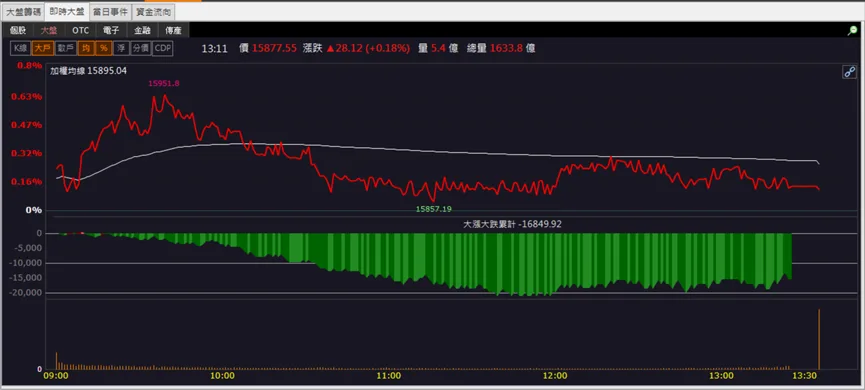Open the 當日事件 tab
The image size is (865, 390).
(x=110, y=12)
